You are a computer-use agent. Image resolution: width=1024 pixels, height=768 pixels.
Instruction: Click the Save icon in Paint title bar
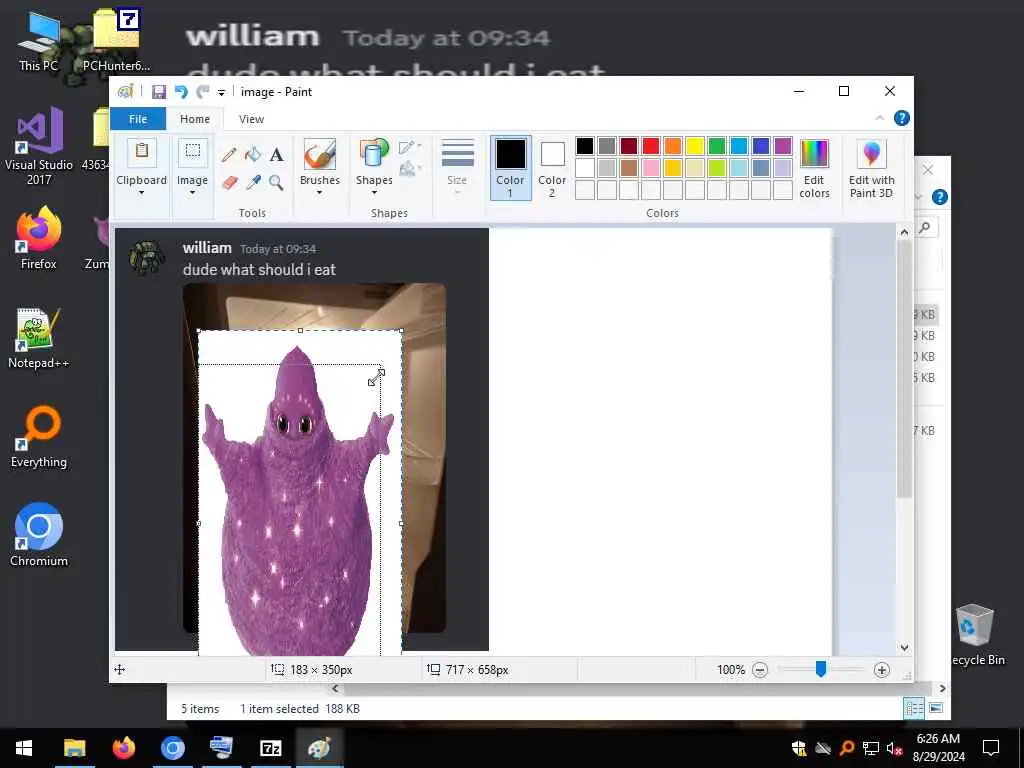click(x=159, y=92)
